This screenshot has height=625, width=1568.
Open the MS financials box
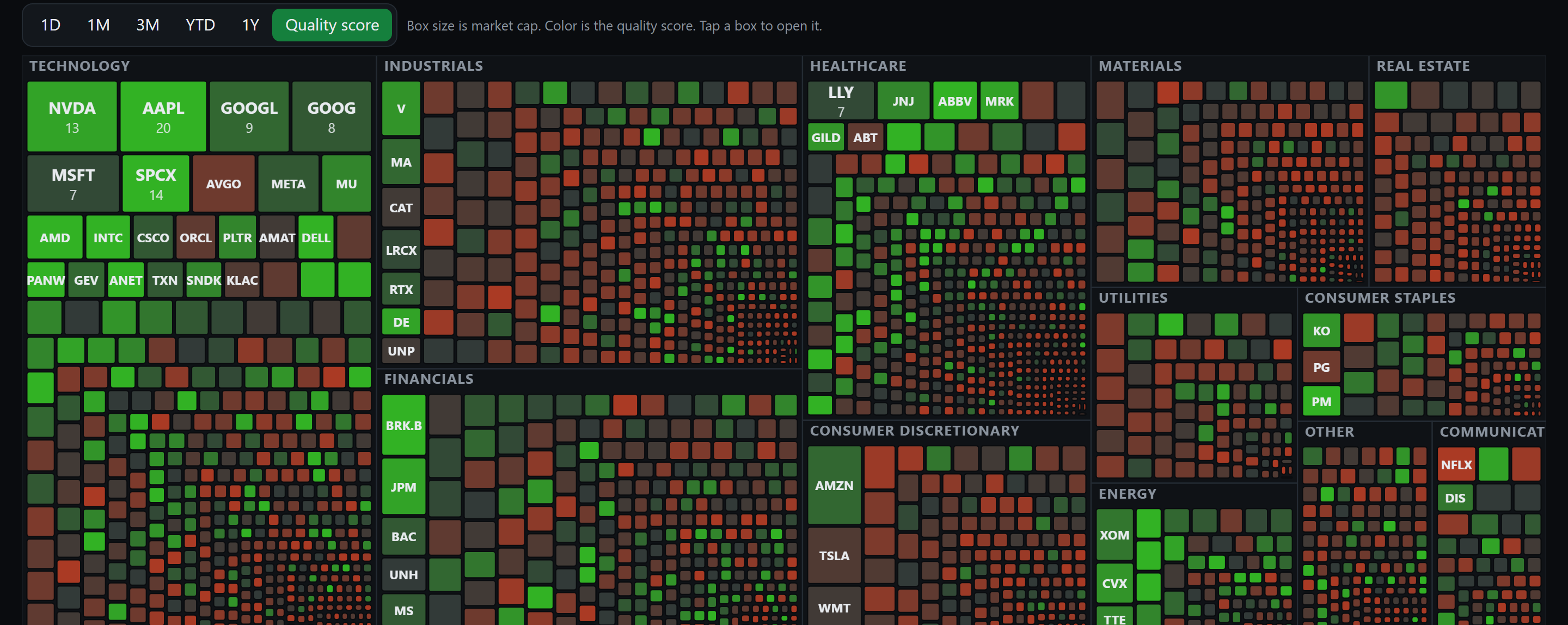tap(403, 609)
